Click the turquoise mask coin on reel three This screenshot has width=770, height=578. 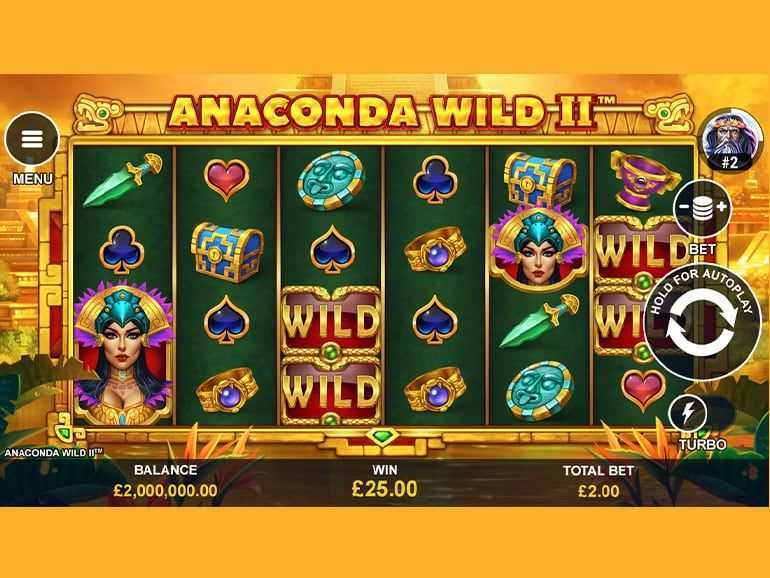[x=330, y=180]
